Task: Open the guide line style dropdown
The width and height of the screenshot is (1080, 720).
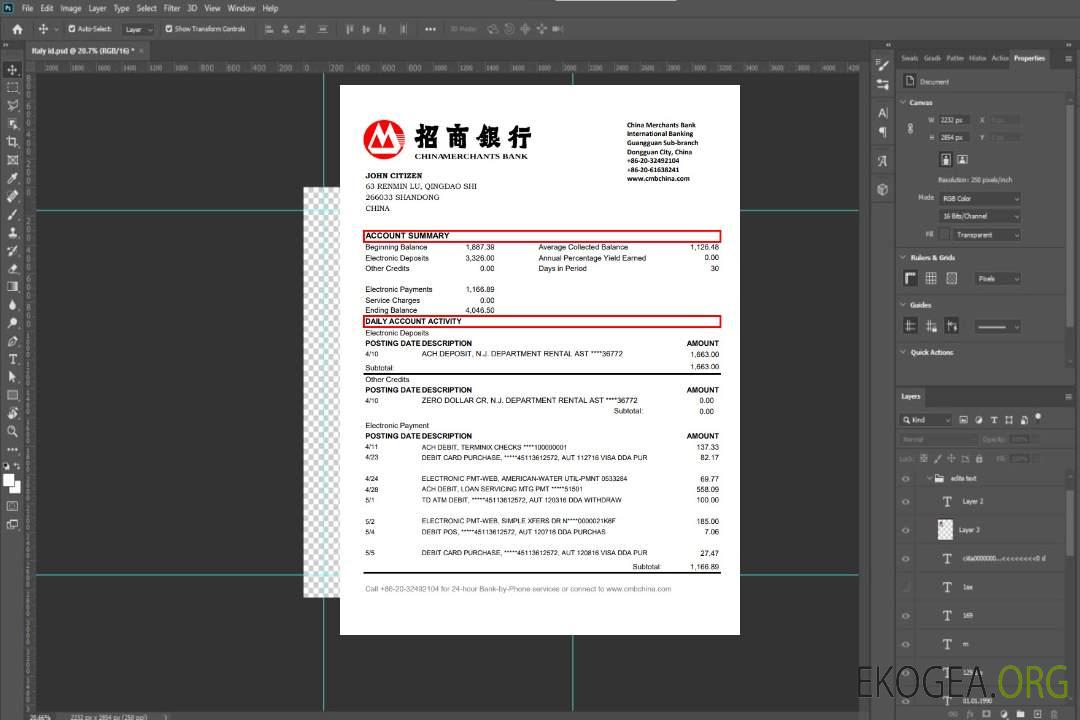Action: coord(998,327)
